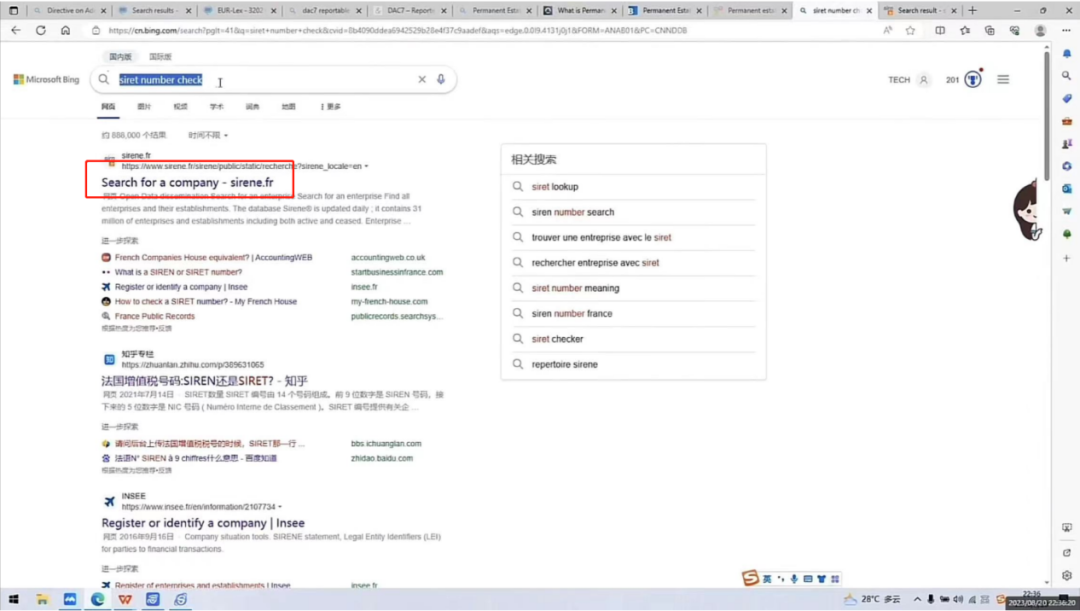Search related term siret lookup
Screen dimensions: 1080x611
pyautogui.click(x=555, y=187)
